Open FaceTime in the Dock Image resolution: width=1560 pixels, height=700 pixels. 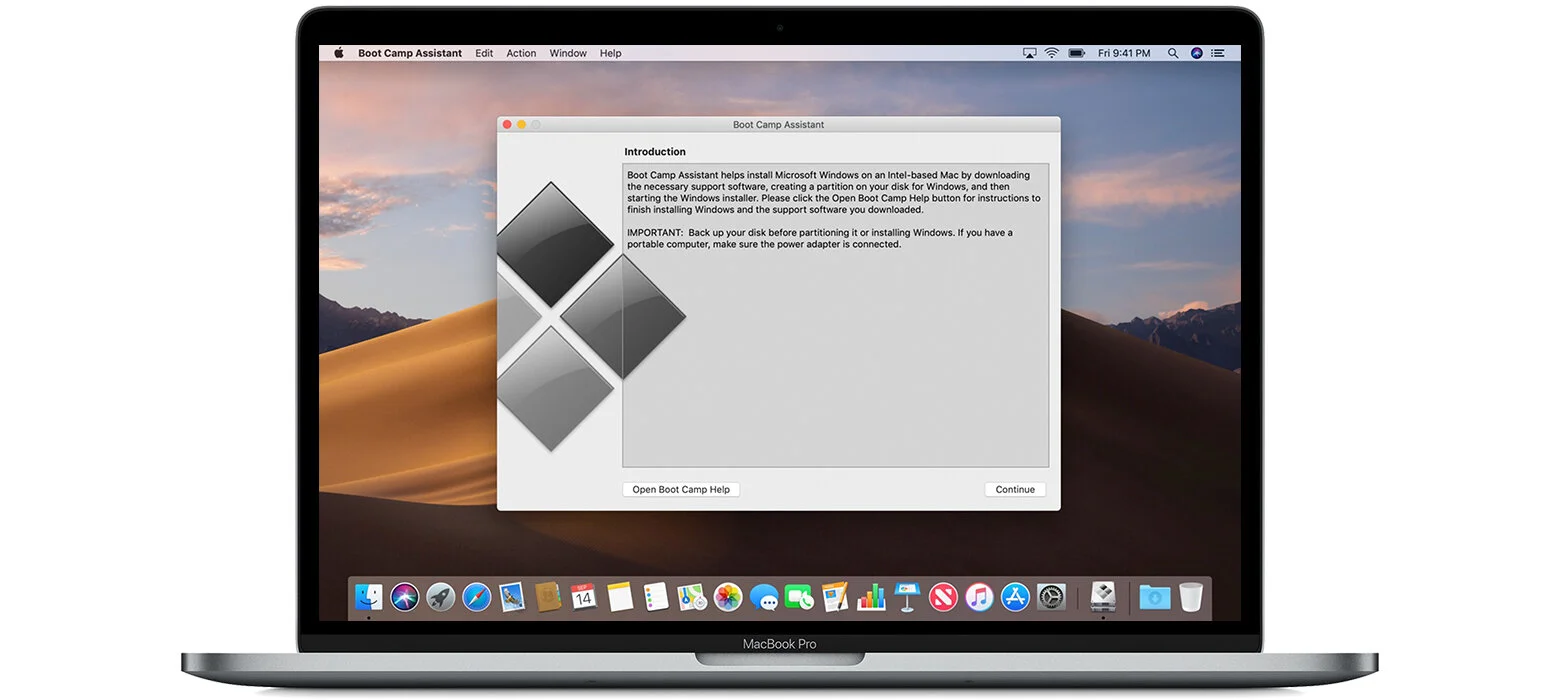[796, 597]
